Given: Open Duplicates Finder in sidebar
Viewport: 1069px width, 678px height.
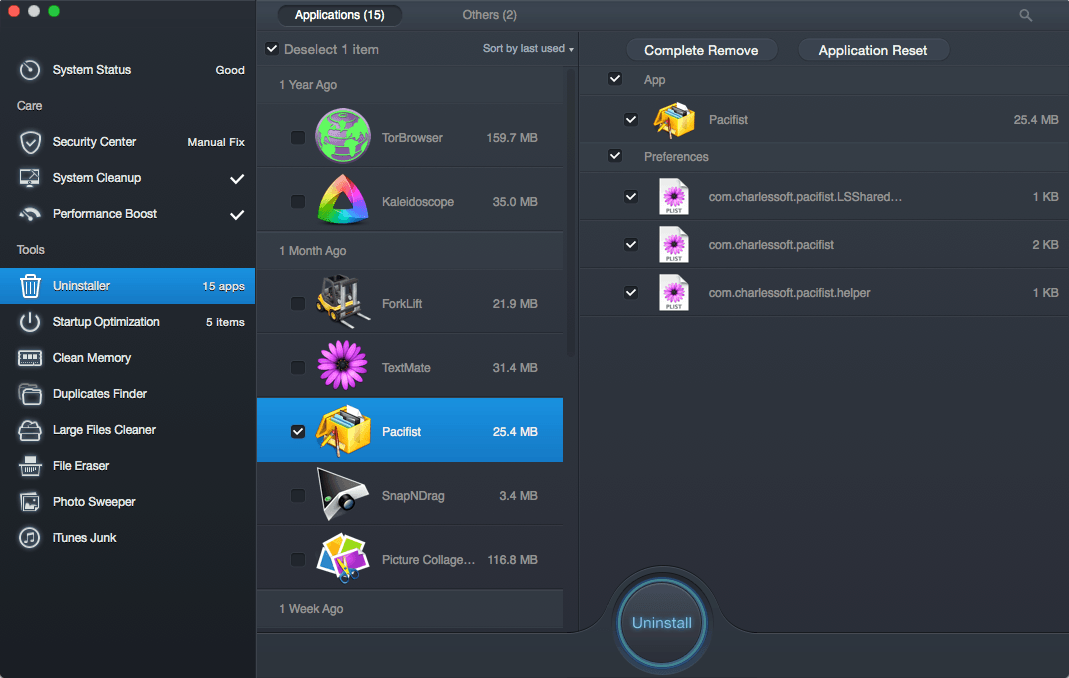Looking at the screenshot, I should click(x=127, y=394).
